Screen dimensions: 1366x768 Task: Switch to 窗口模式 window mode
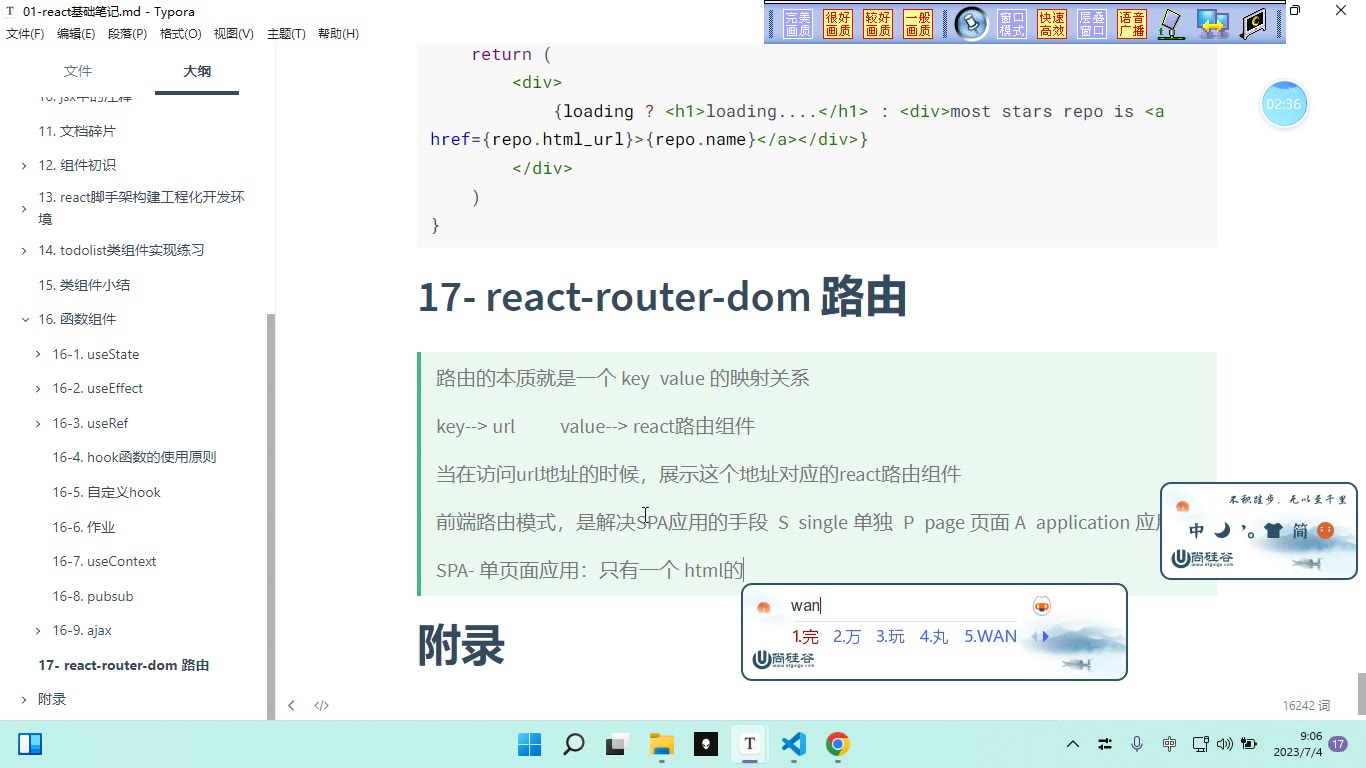(x=1012, y=24)
